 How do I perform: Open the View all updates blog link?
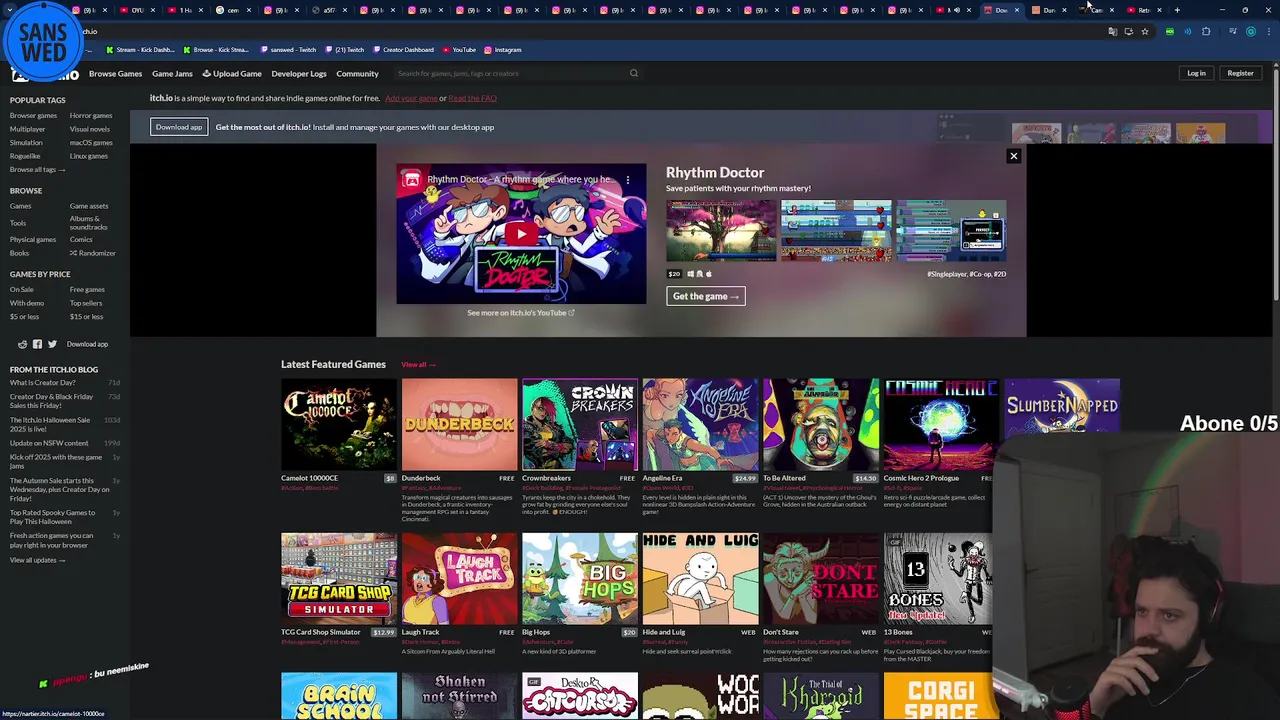point(37,560)
